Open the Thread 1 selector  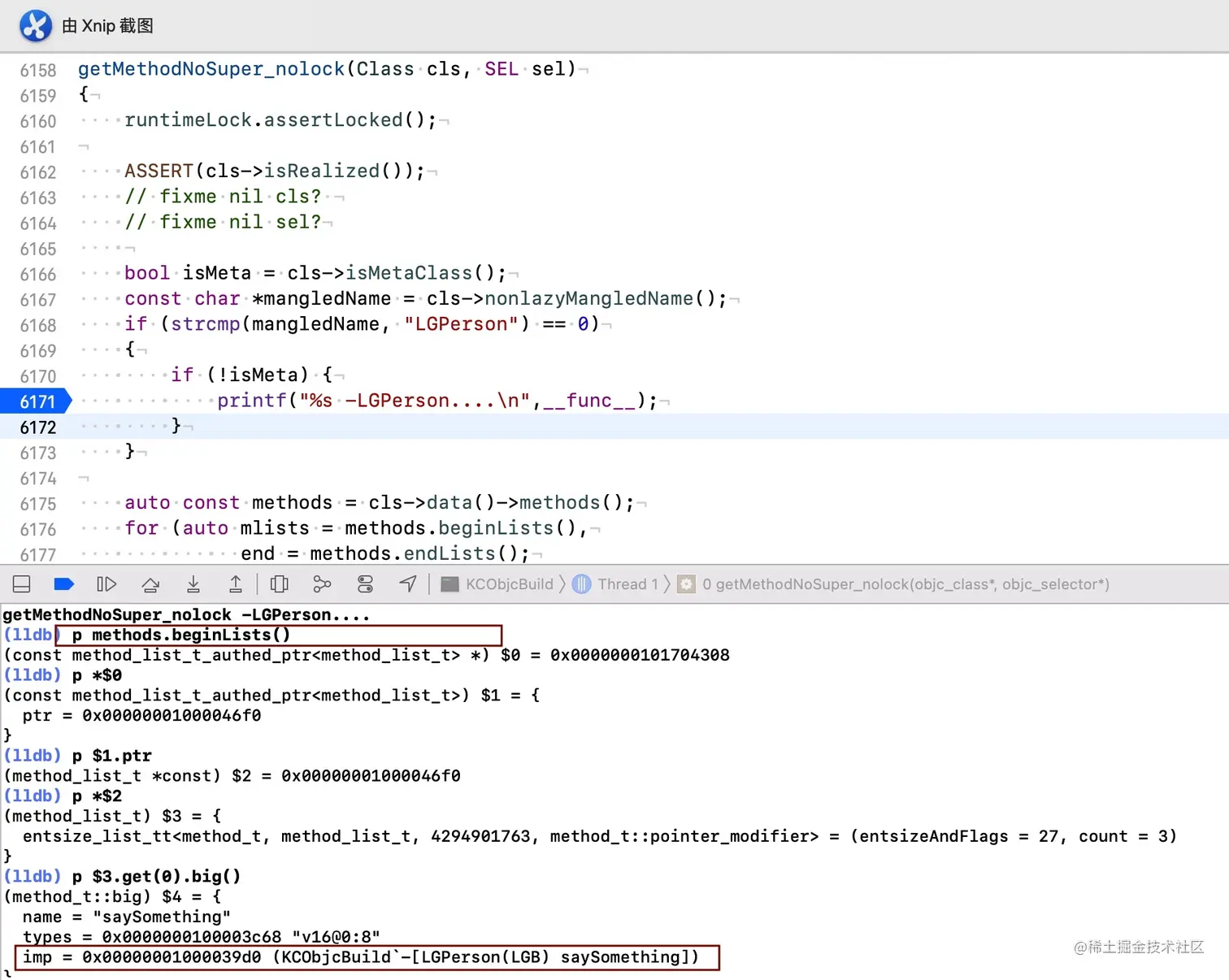coord(627,583)
